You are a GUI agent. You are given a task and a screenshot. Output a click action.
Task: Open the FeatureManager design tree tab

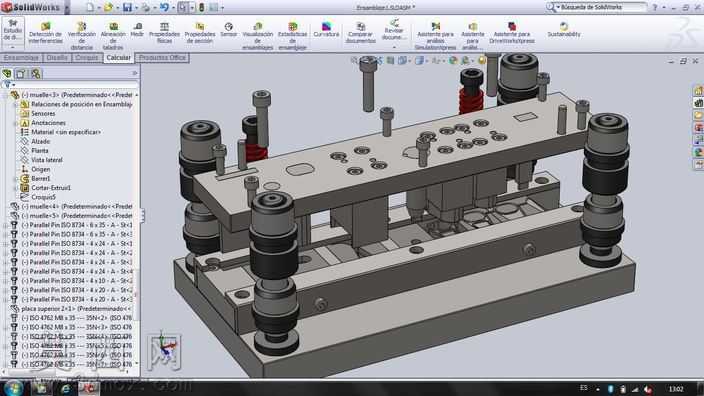click(x=7, y=74)
